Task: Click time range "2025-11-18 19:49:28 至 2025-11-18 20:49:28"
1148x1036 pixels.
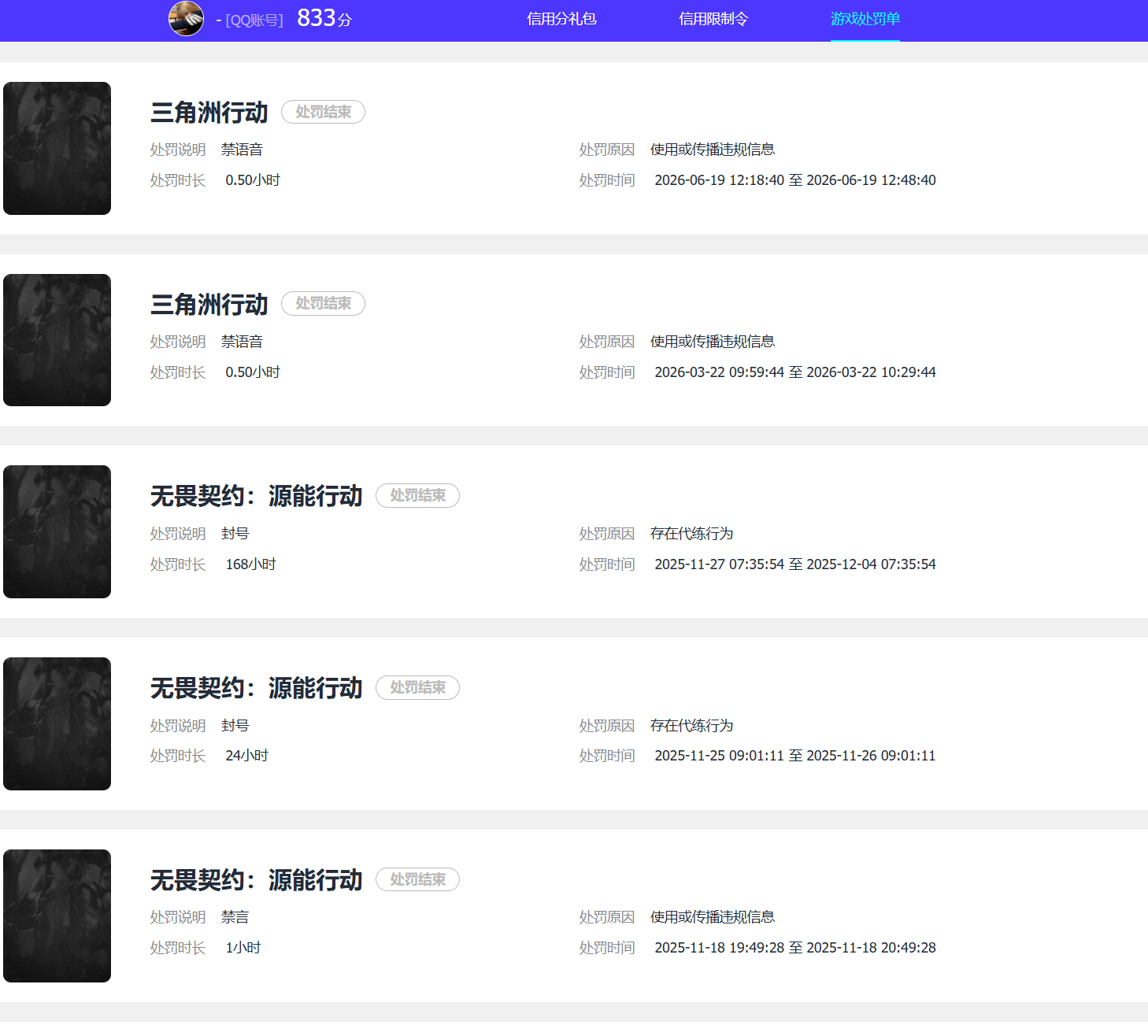Action: point(795,948)
